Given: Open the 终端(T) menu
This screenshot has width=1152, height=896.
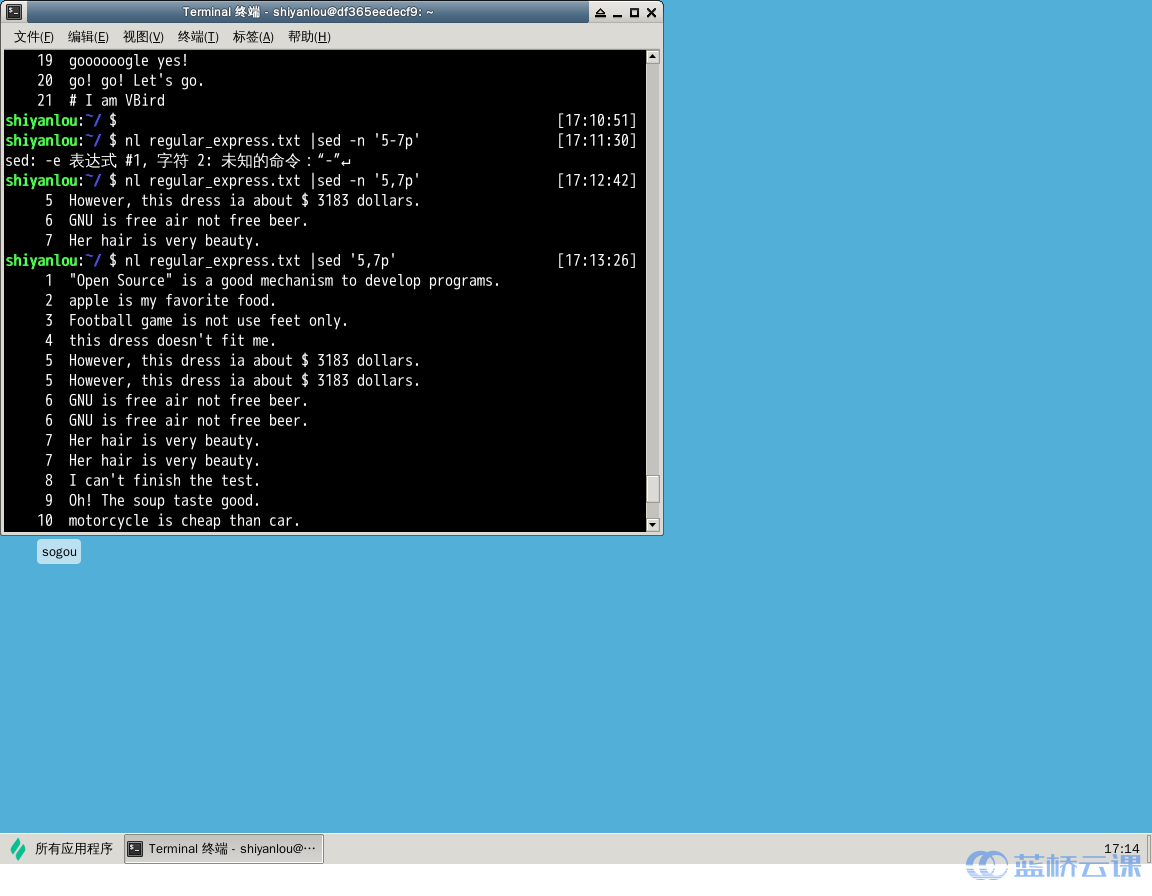Looking at the screenshot, I should 198,37.
